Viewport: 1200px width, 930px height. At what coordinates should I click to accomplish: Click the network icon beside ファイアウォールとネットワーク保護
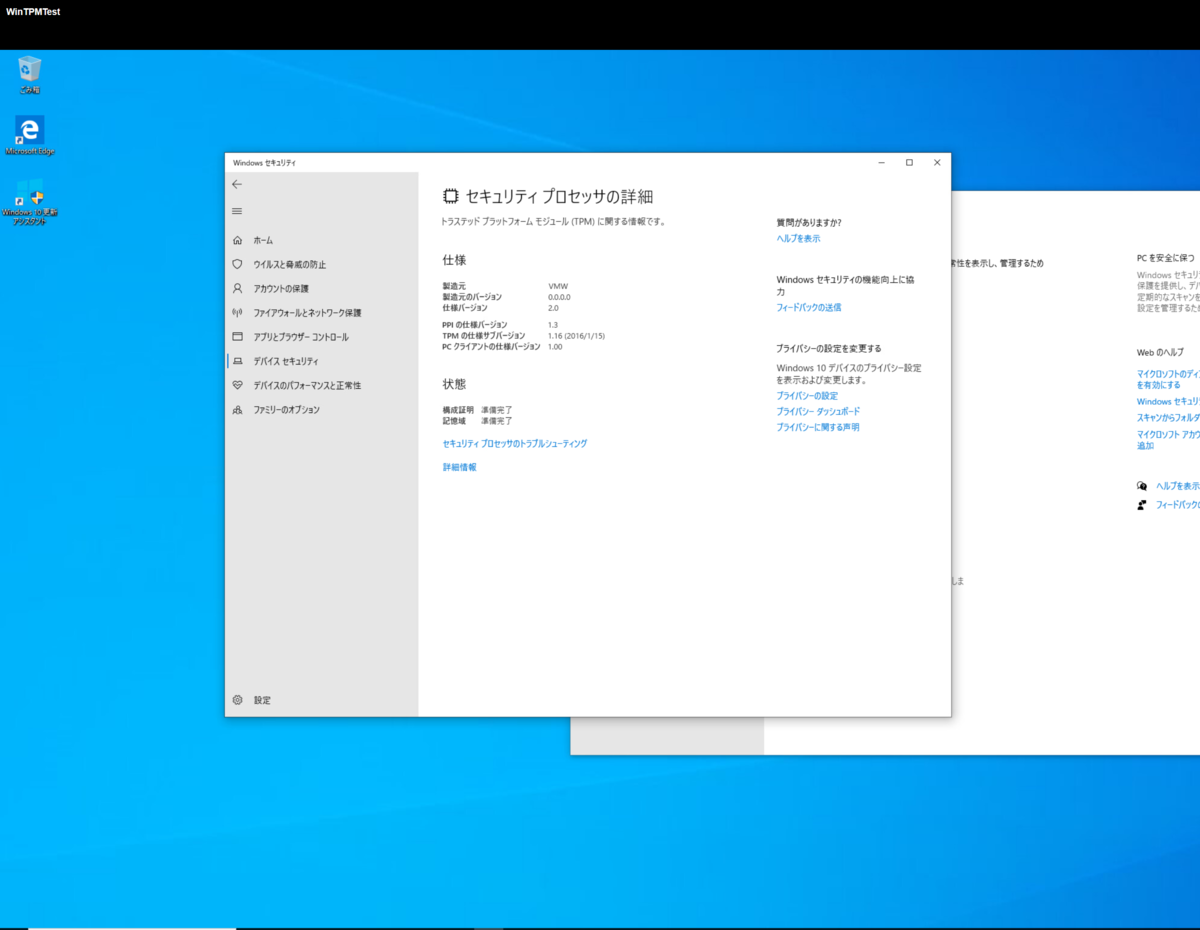tap(237, 313)
